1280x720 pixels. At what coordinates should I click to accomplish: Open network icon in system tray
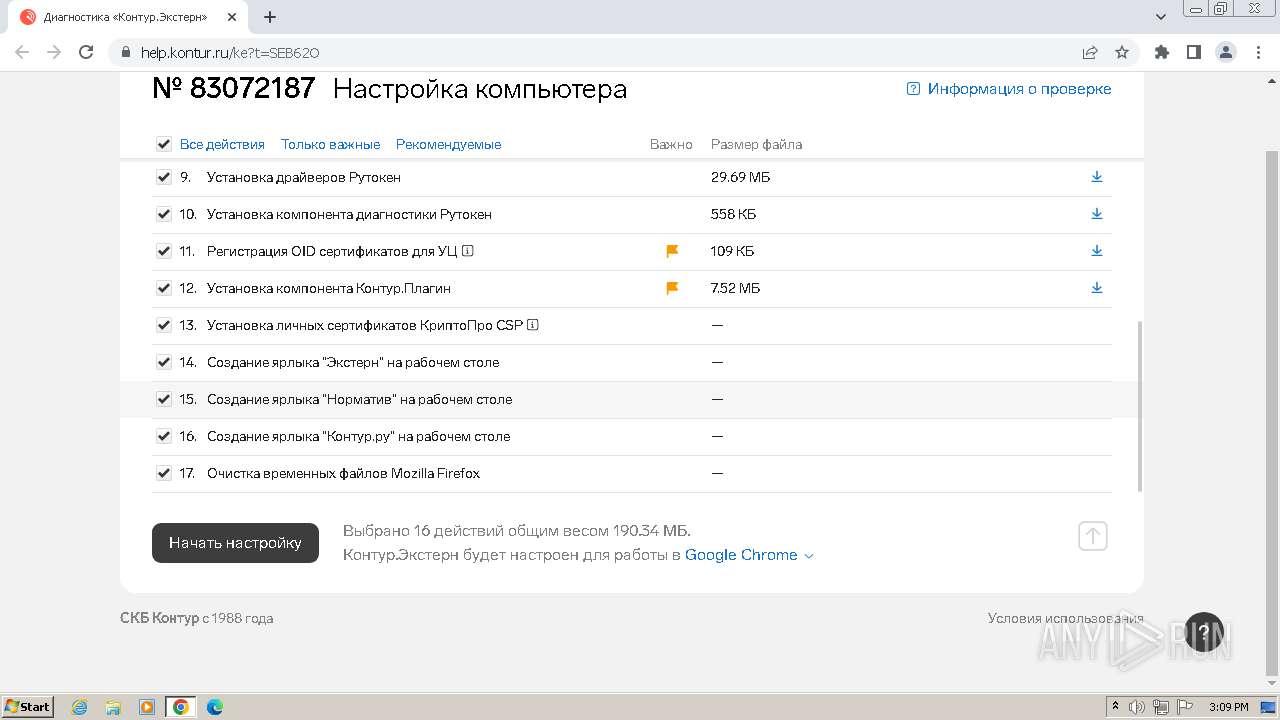(1160, 707)
